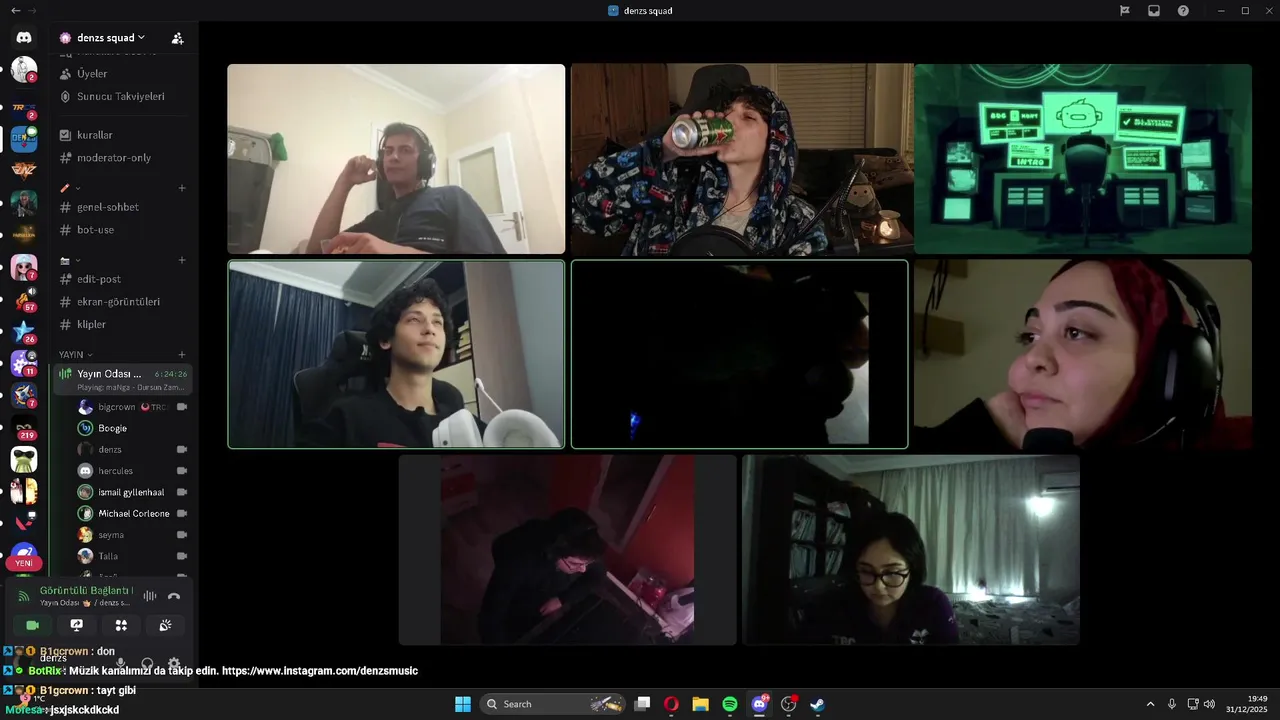Image resolution: width=1280 pixels, height=720 pixels.
Task: Open the inbox icon in the title bar
Action: (x=1154, y=10)
